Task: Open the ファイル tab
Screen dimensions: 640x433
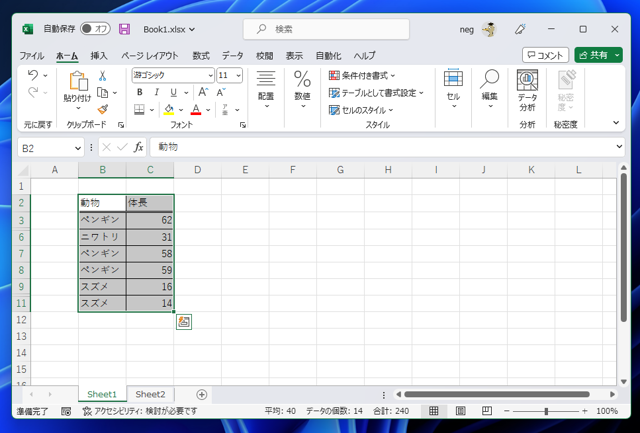Action: point(32,56)
